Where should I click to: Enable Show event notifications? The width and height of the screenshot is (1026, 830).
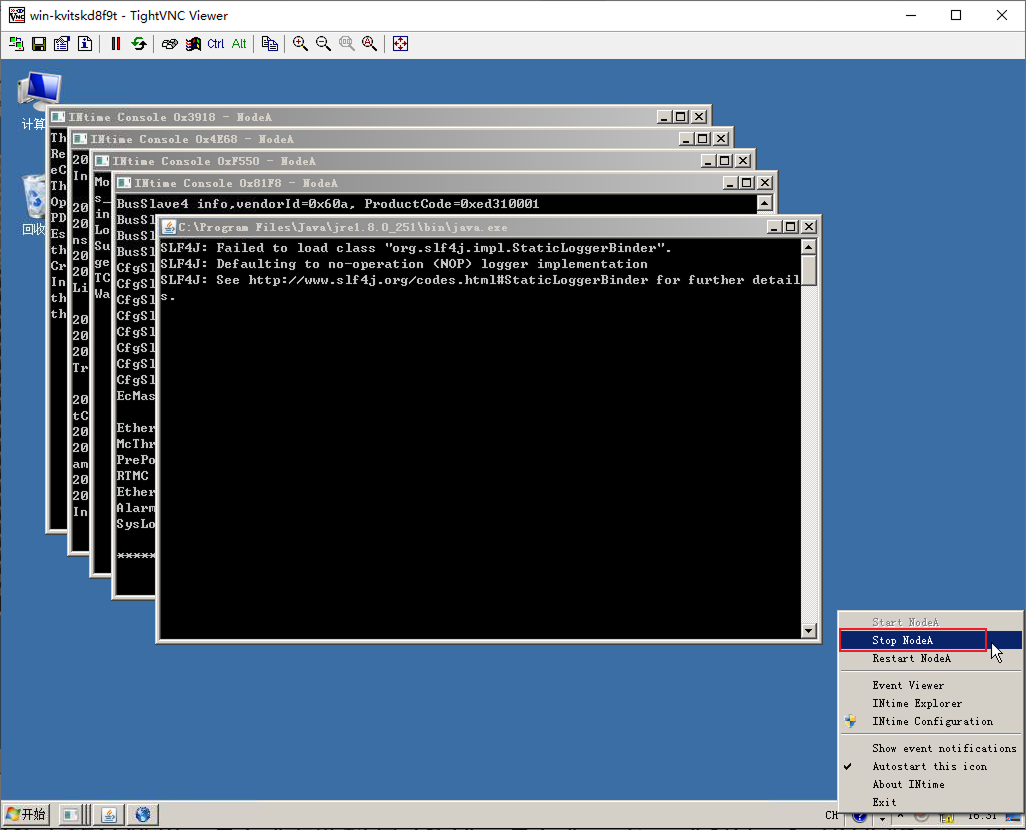click(943, 748)
